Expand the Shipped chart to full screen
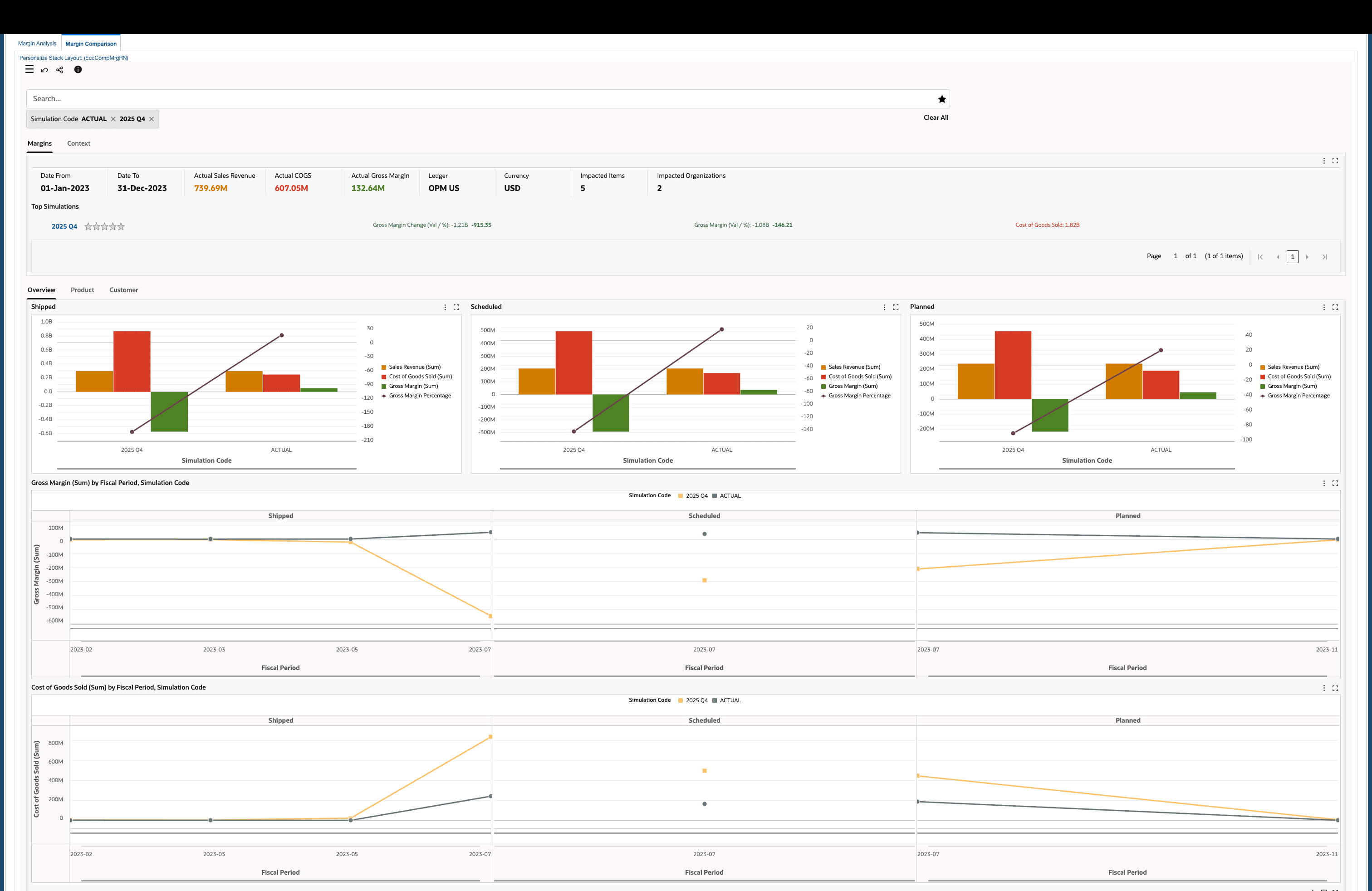Image resolution: width=1372 pixels, height=891 pixels. [x=456, y=307]
